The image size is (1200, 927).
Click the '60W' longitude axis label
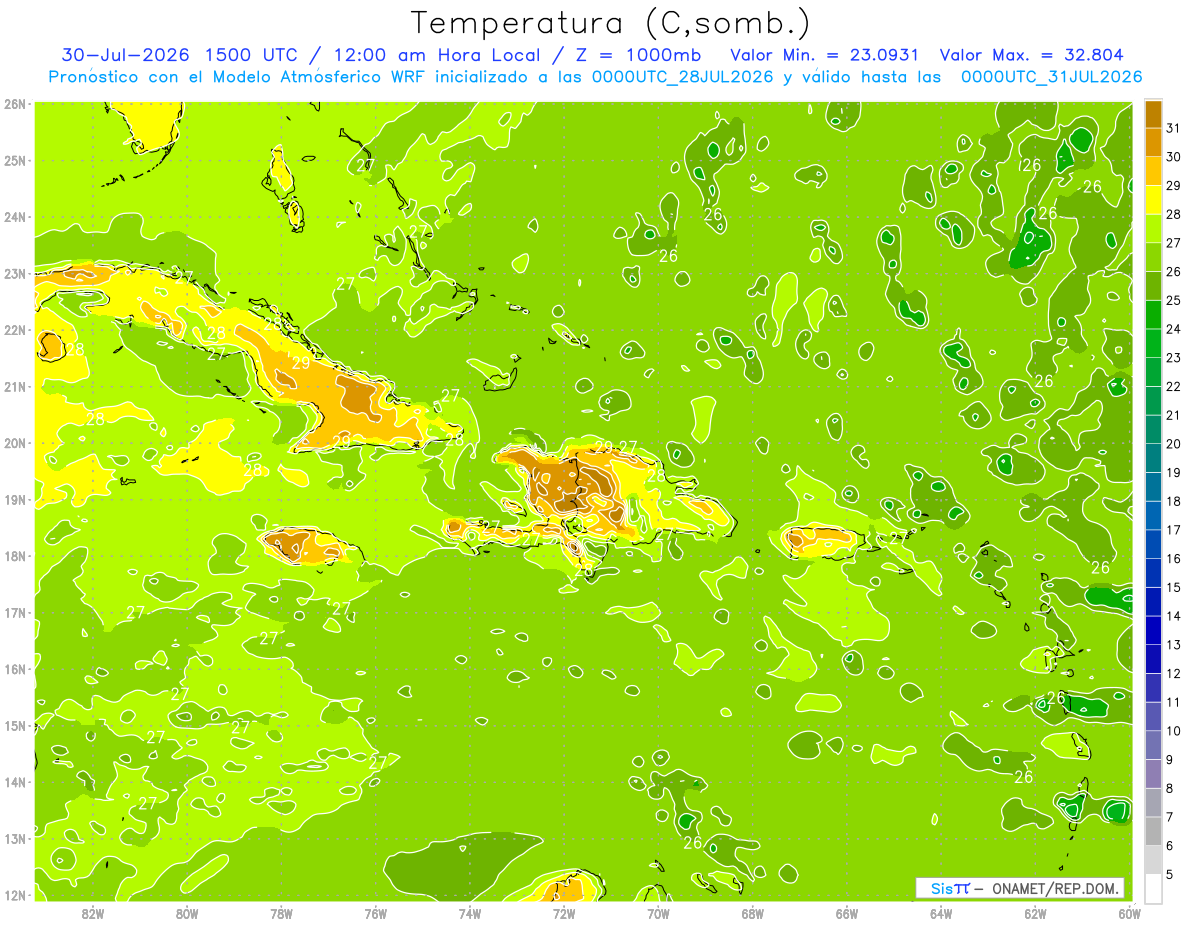click(1129, 913)
